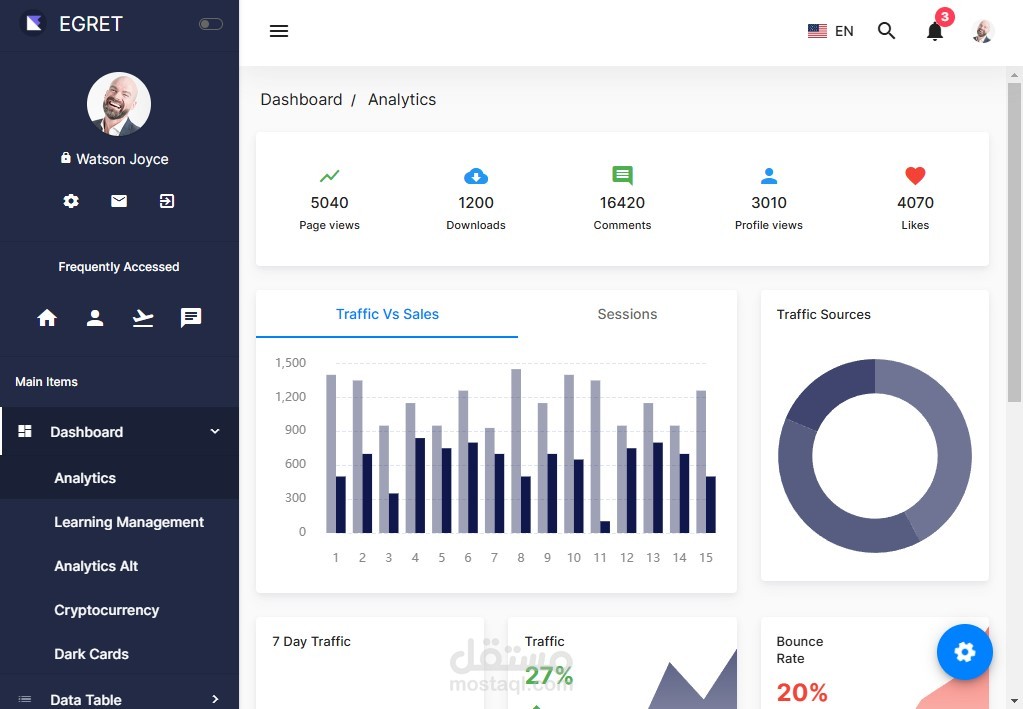Open the EN language selector

point(831,31)
